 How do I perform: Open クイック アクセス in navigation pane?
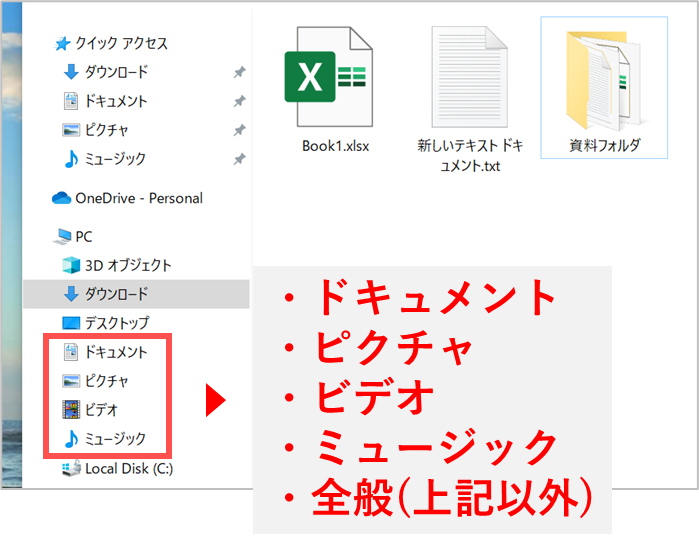pos(121,43)
